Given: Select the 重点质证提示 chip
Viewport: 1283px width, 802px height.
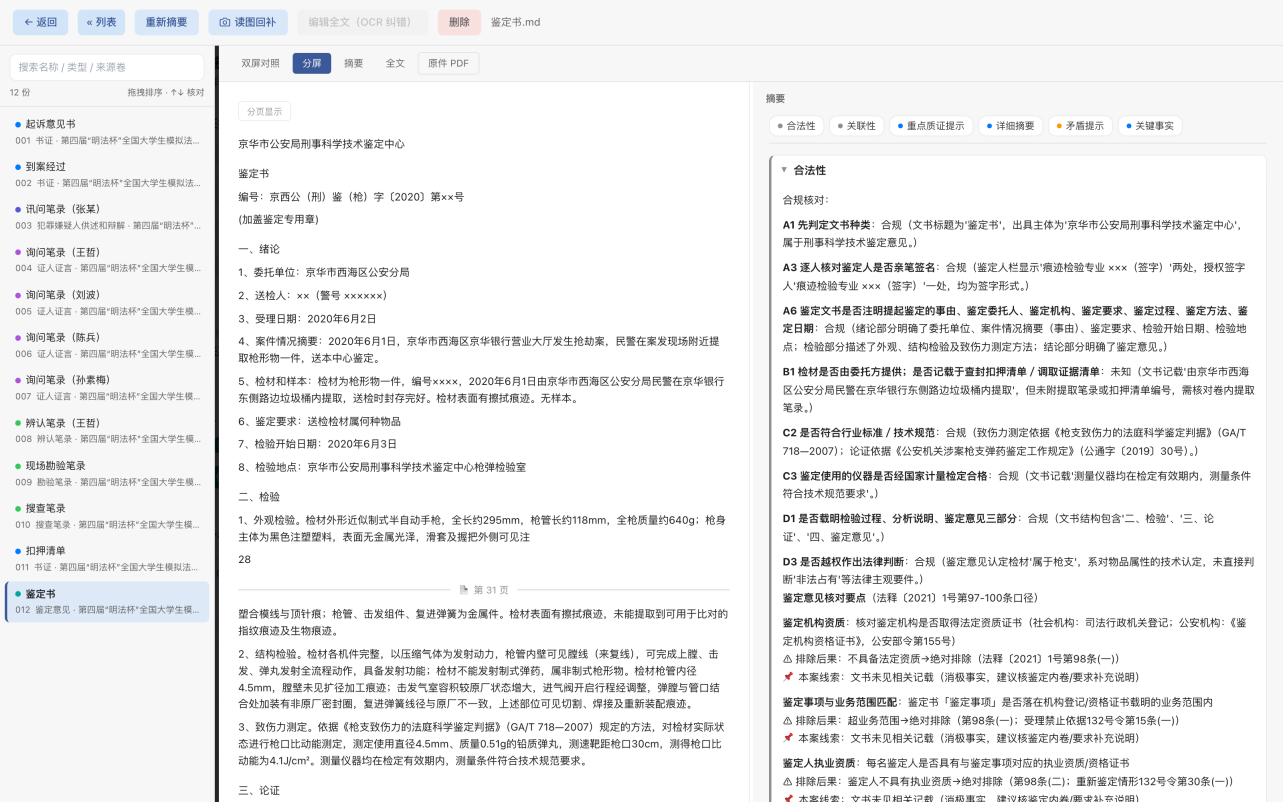Looking at the screenshot, I should tap(932, 126).
